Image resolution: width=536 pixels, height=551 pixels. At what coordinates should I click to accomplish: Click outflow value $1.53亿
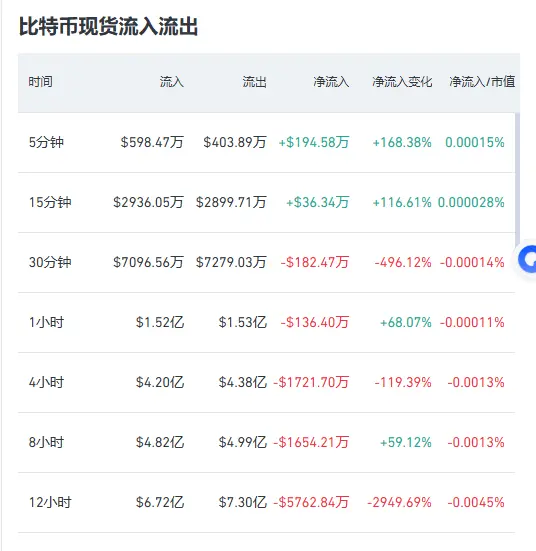click(x=243, y=322)
